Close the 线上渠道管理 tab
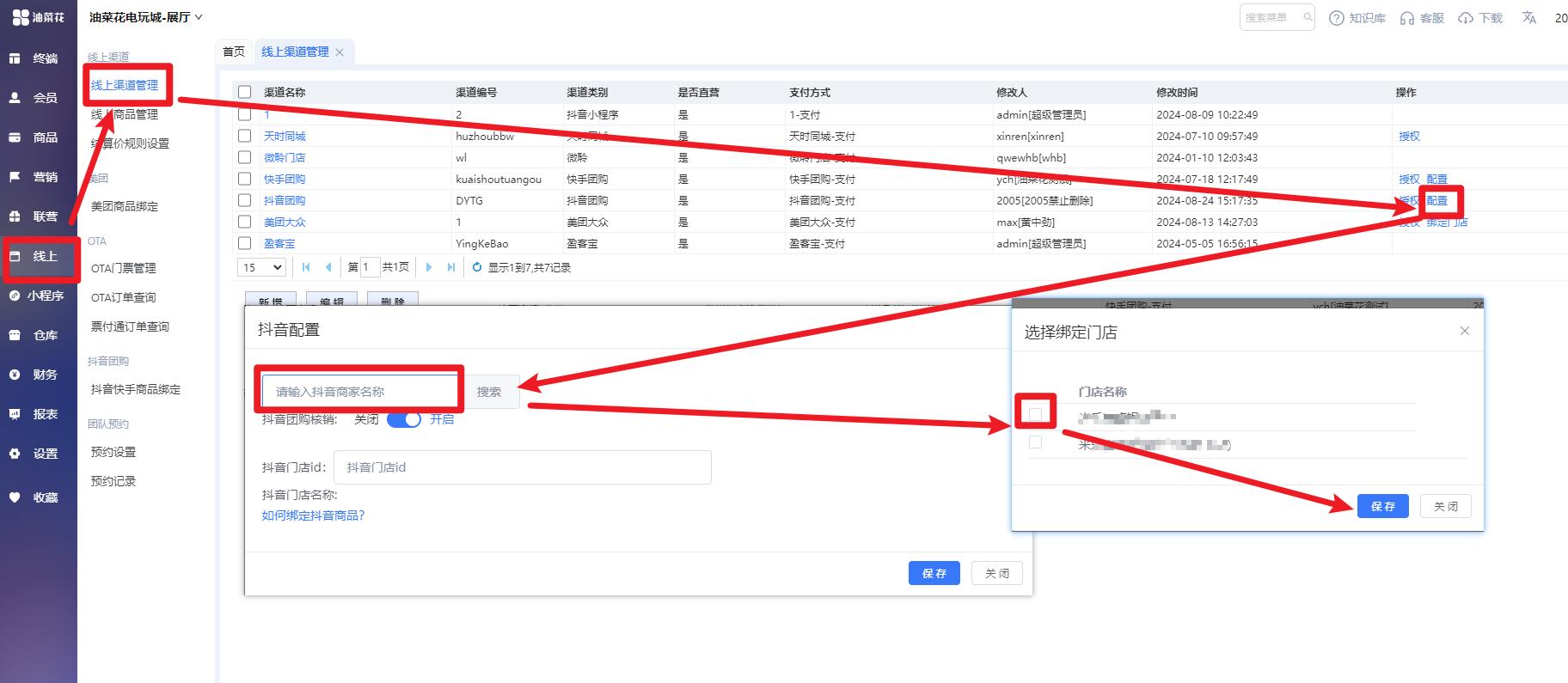The image size is (1568, 683). [340, 52]
